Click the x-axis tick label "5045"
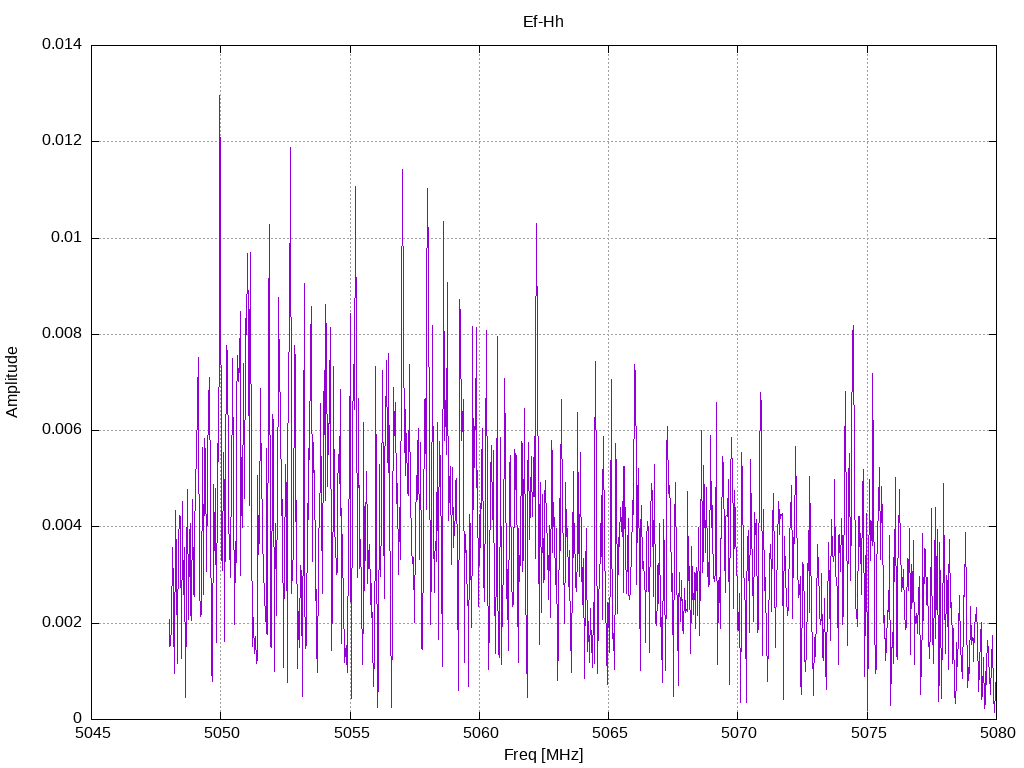Image resolution: width=1024 pixels, height=768 pixels. click(x=93, y=733)
